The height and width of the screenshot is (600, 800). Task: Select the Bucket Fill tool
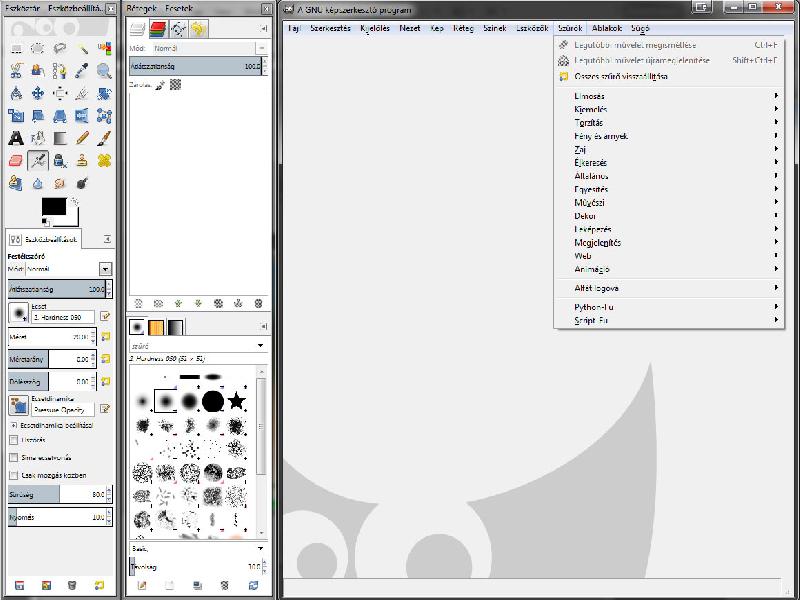pos(38,138)
